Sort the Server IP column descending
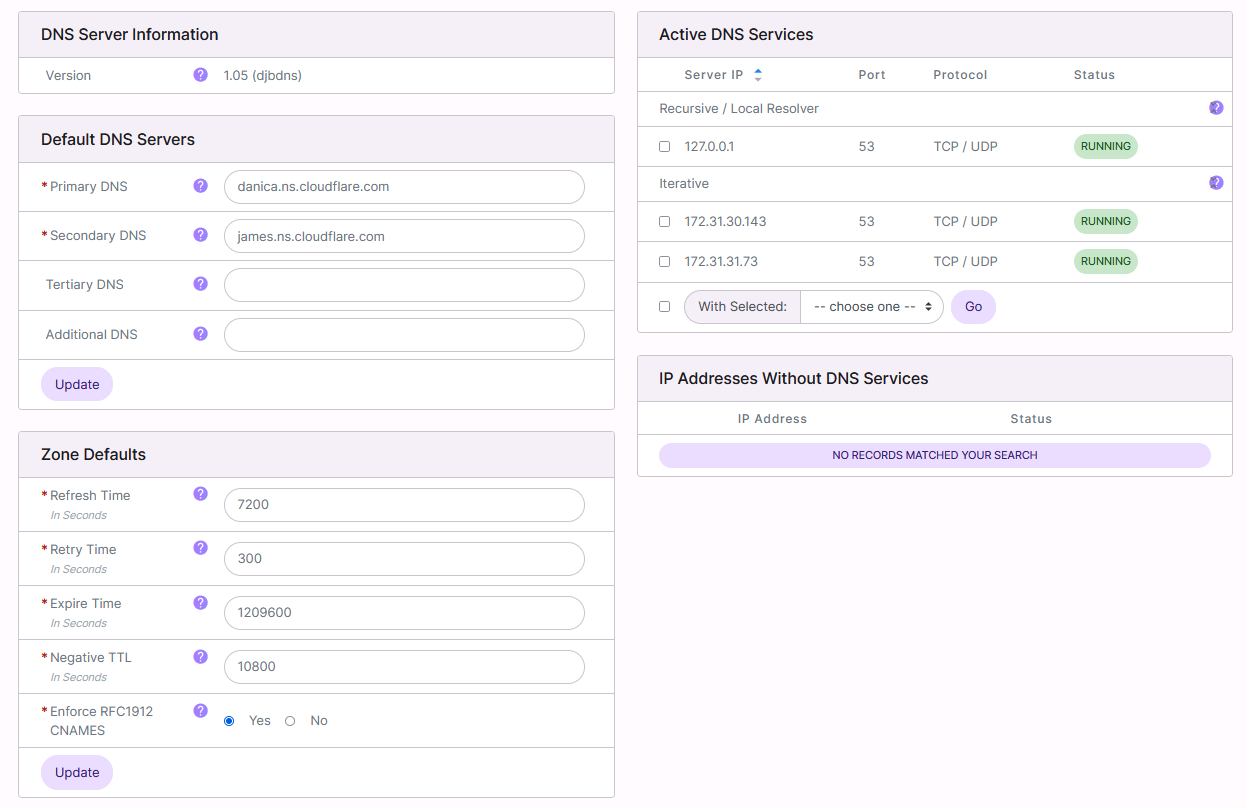 pyautogui.click(x=759, y=78)
